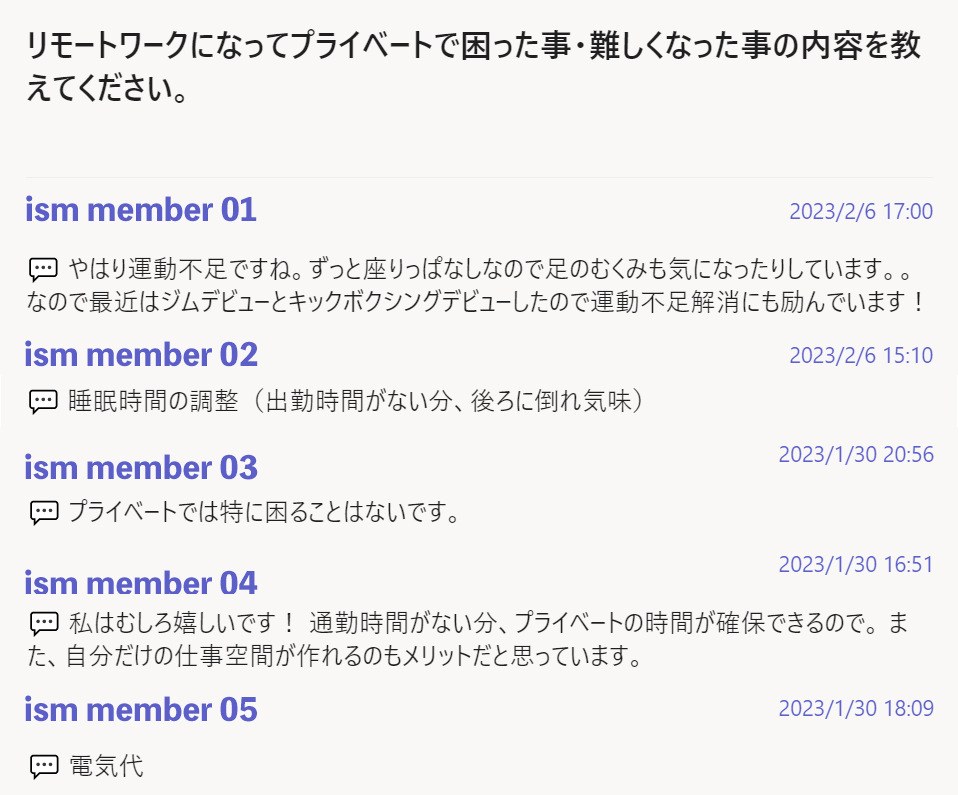
Task: Click the 電気代 answer text
Action: coord(106,767)
